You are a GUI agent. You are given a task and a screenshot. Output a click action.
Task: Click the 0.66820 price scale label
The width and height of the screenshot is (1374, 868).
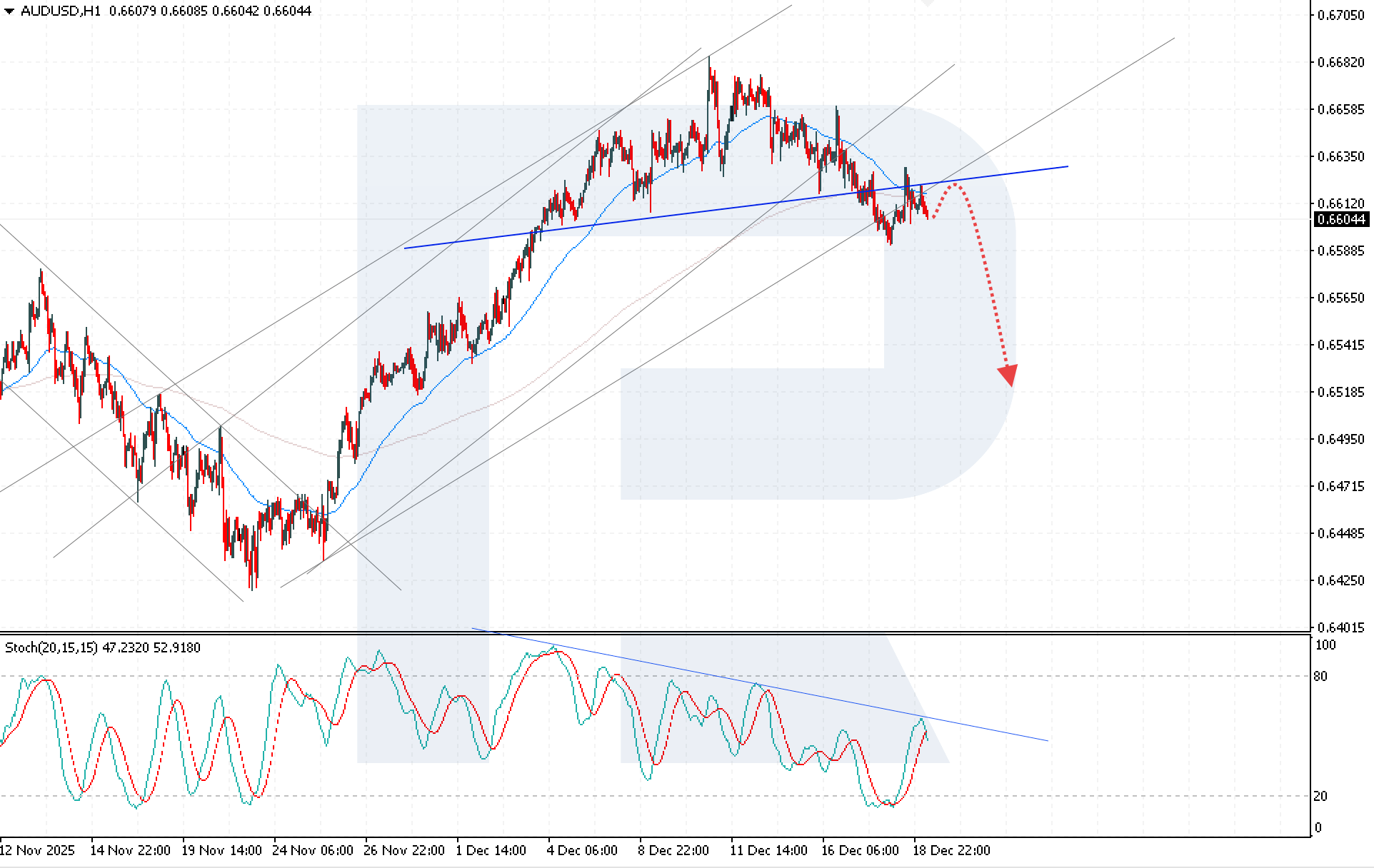click(x=1340, y=62)
